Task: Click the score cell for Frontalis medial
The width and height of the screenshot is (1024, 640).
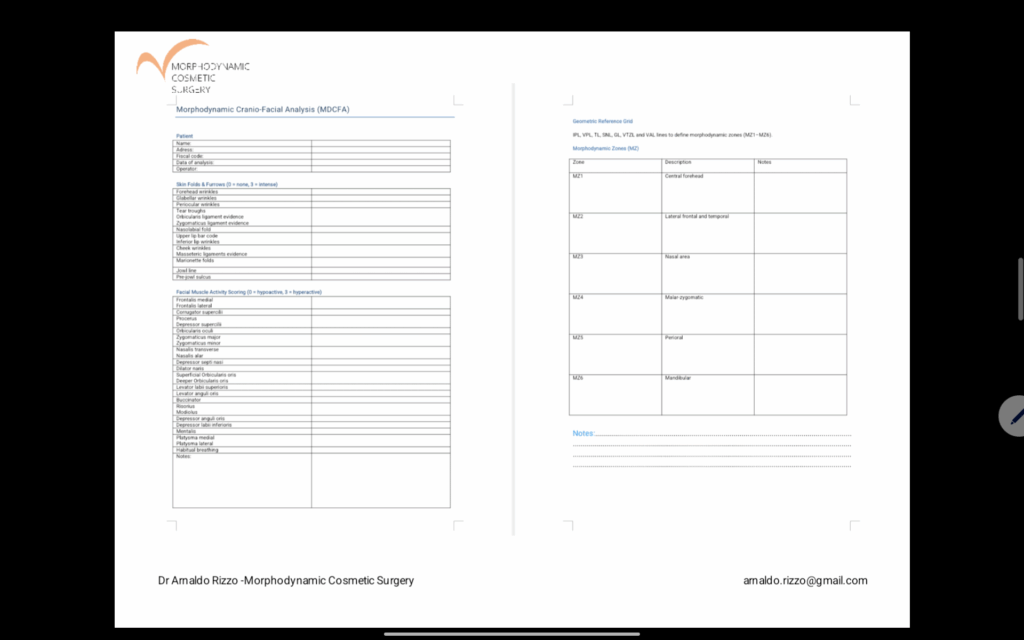Action: (380, 300)
